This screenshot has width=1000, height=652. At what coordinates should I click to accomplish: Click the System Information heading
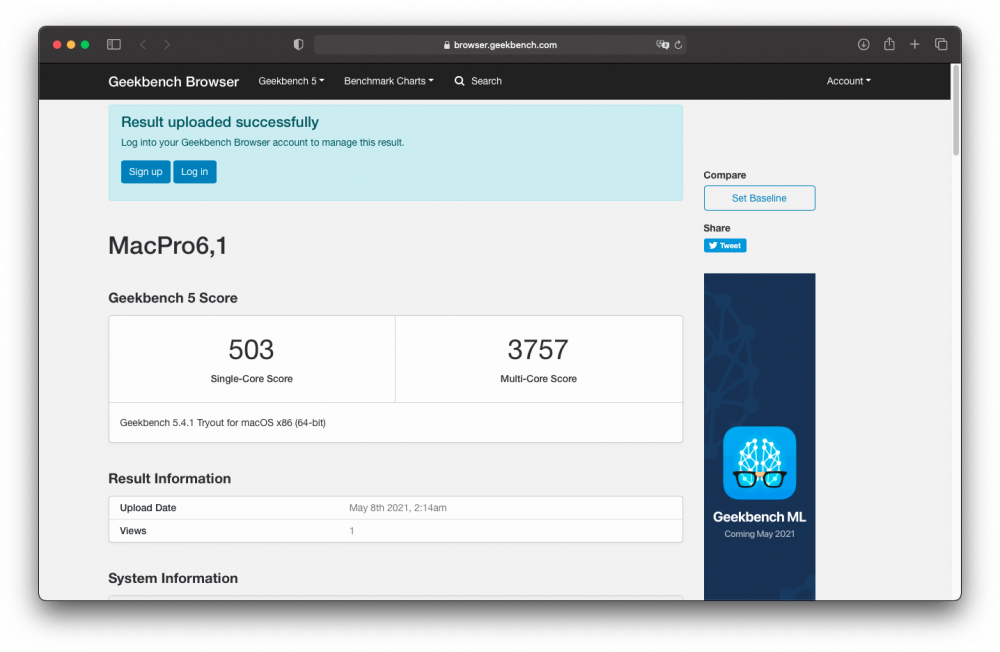(173, 578)
